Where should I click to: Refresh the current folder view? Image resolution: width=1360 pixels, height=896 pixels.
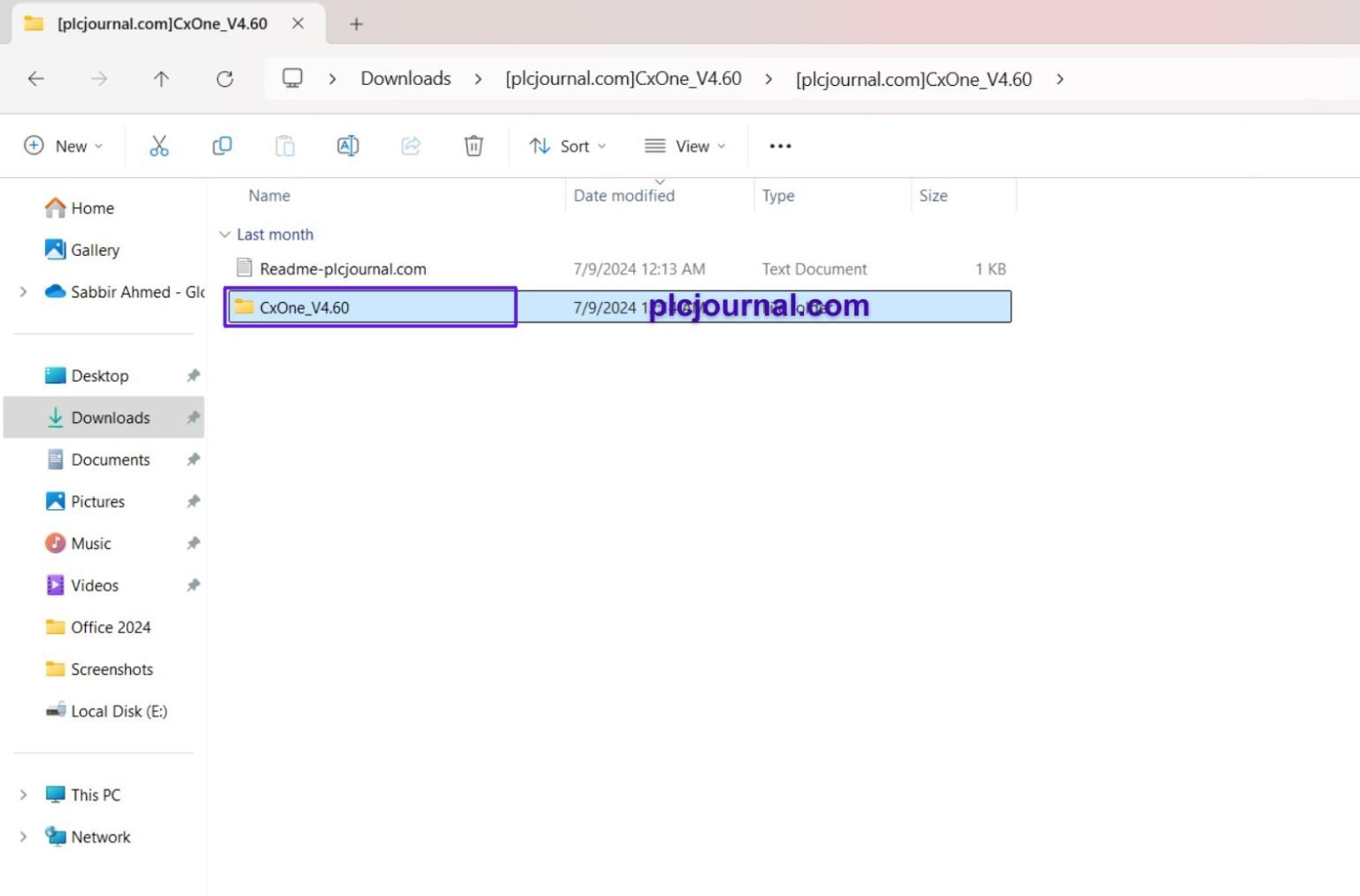click(x=225, y=79)
